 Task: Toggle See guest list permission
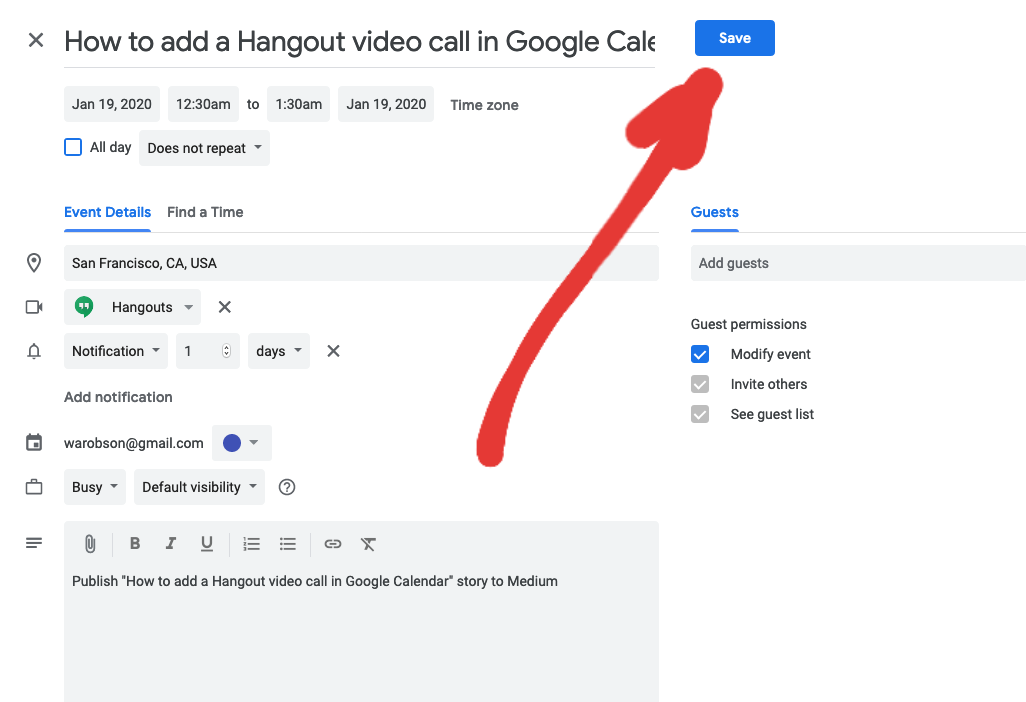point(700,414)
